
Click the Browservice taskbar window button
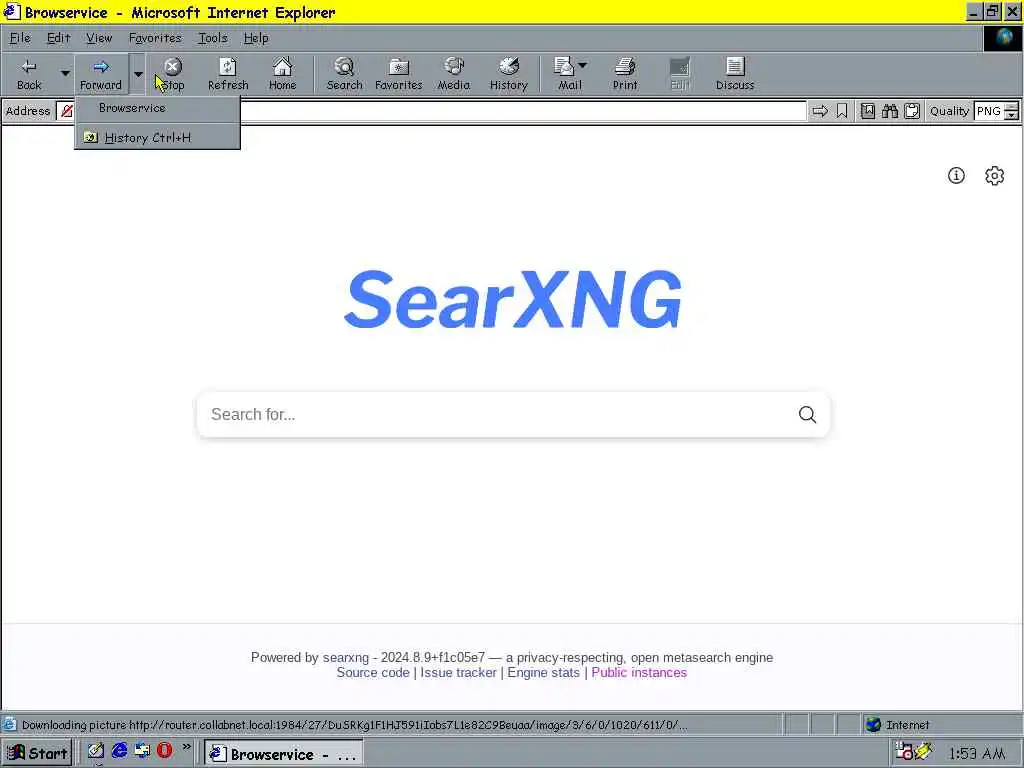(283, 754)
